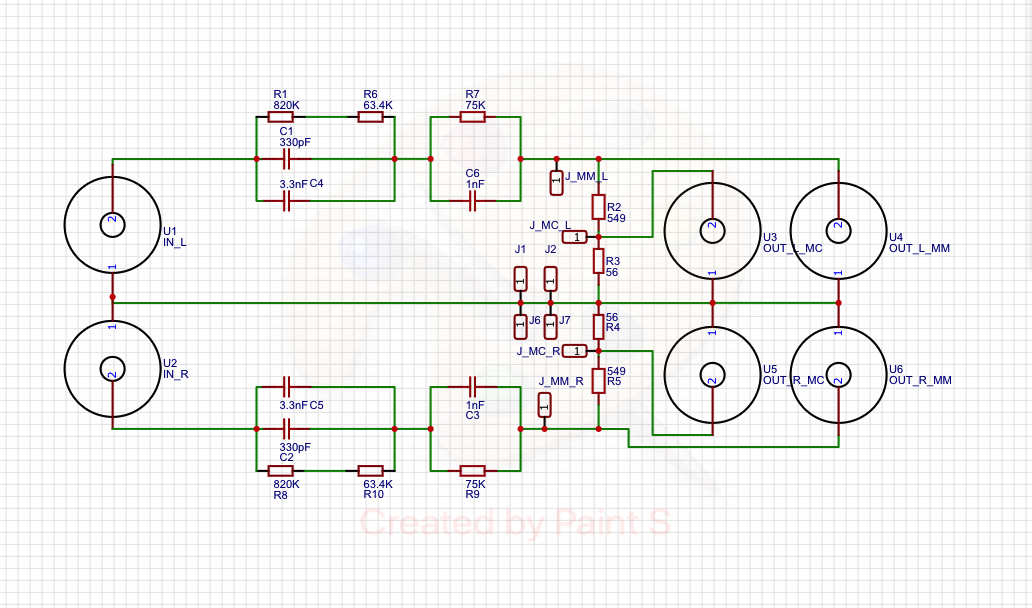Click the C3 1nF capacitor symbol

(x=473, y=387)
